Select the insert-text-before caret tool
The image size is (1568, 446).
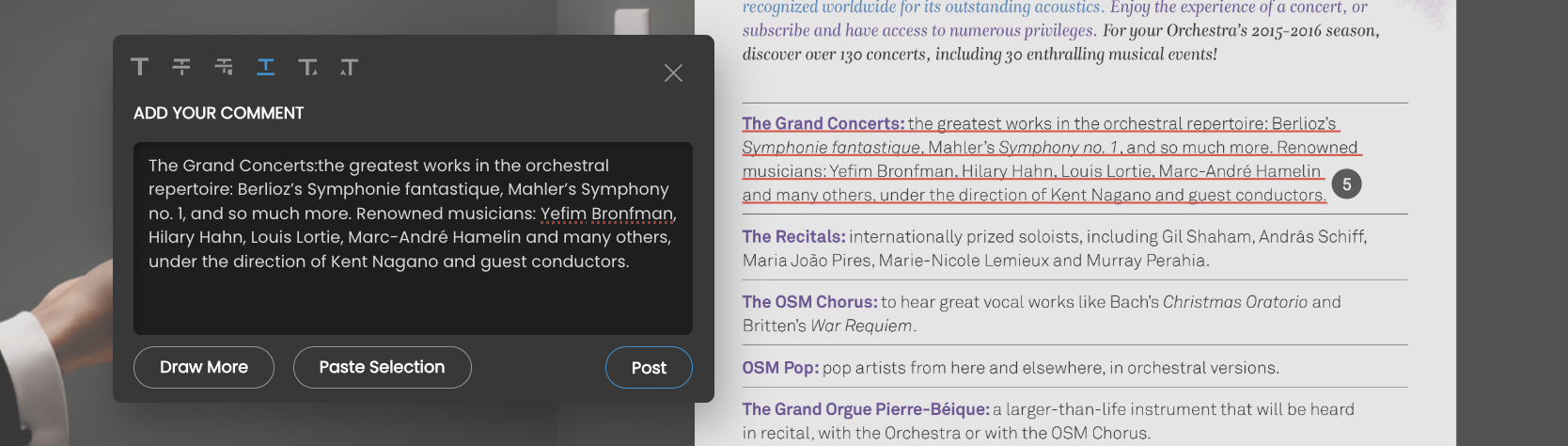(349, 67)
